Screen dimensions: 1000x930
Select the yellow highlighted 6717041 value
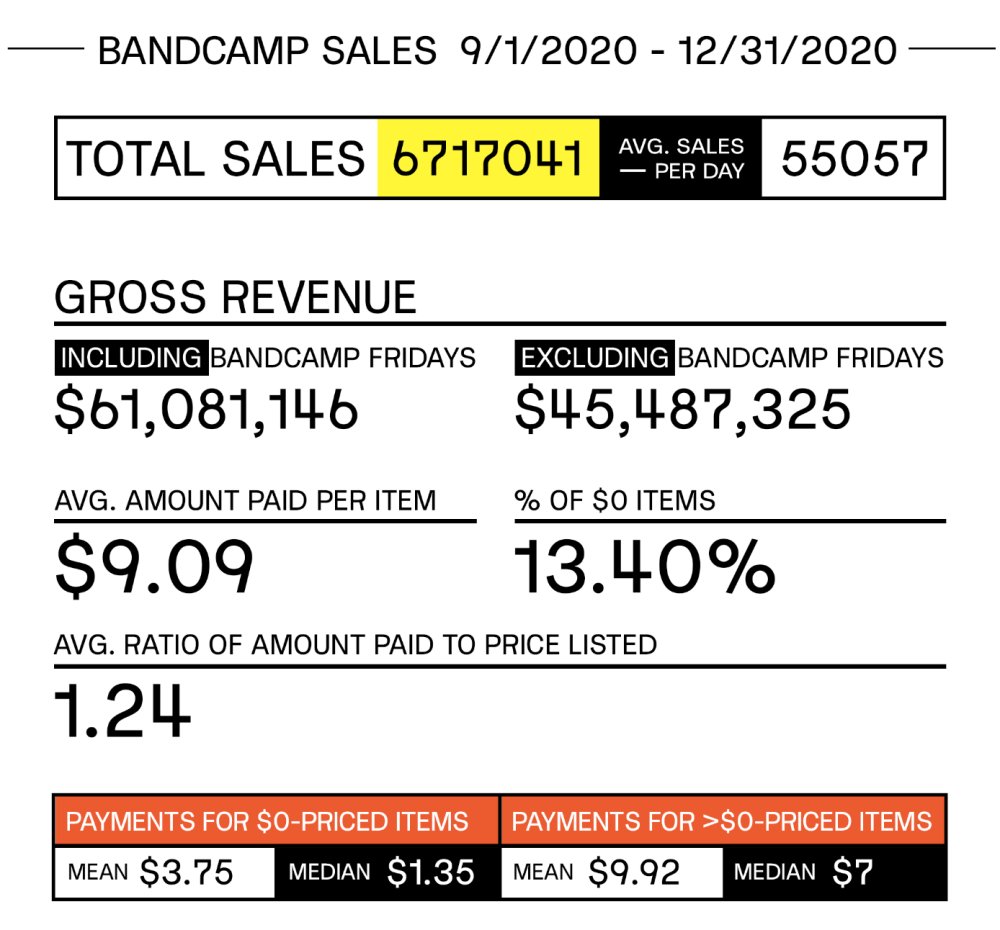coord(488,158)
